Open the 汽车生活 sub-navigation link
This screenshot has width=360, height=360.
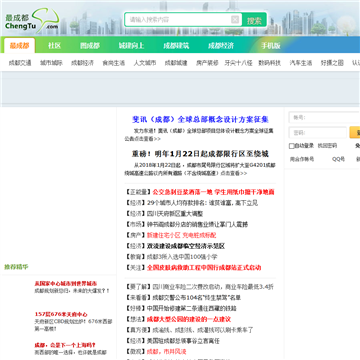pyautogui.click(x=301, y=63)
